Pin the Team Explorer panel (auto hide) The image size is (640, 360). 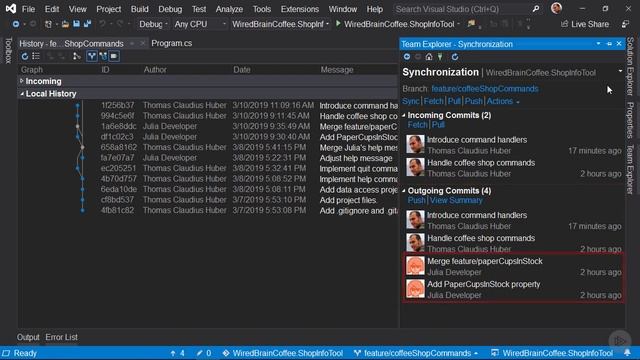point(609,44)
